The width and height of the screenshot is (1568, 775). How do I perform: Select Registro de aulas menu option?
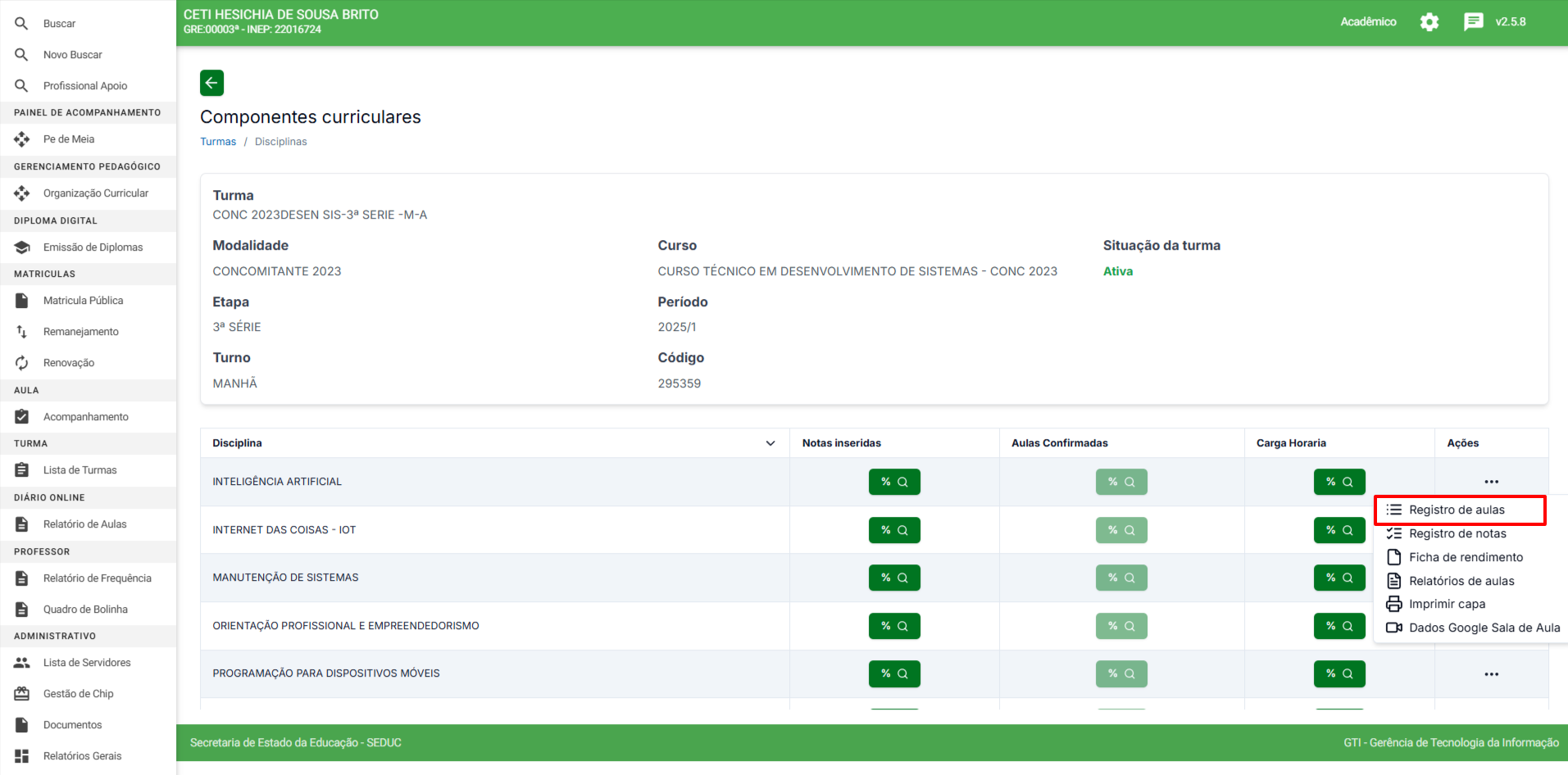1457,510
